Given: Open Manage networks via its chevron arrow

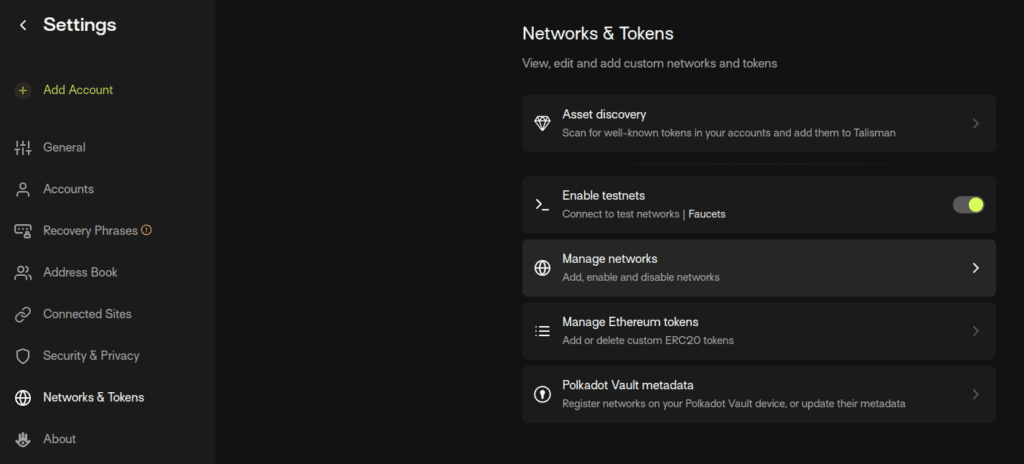Looking at the screenshot, I should click(976, 268).
